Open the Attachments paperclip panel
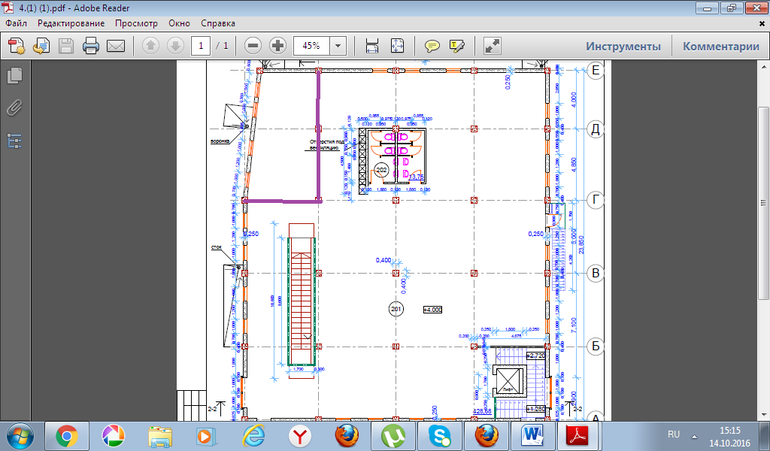Screen dimensions: 770x451 tap(15, 107)
